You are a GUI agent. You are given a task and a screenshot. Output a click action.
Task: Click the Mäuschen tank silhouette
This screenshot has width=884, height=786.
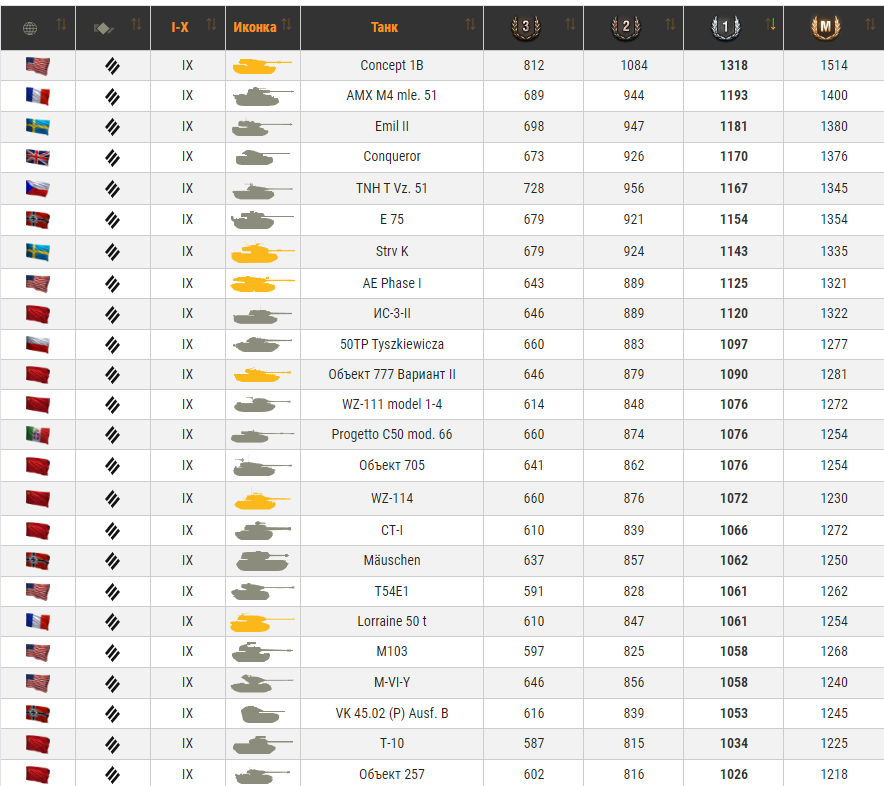click(x=262, y=560)
